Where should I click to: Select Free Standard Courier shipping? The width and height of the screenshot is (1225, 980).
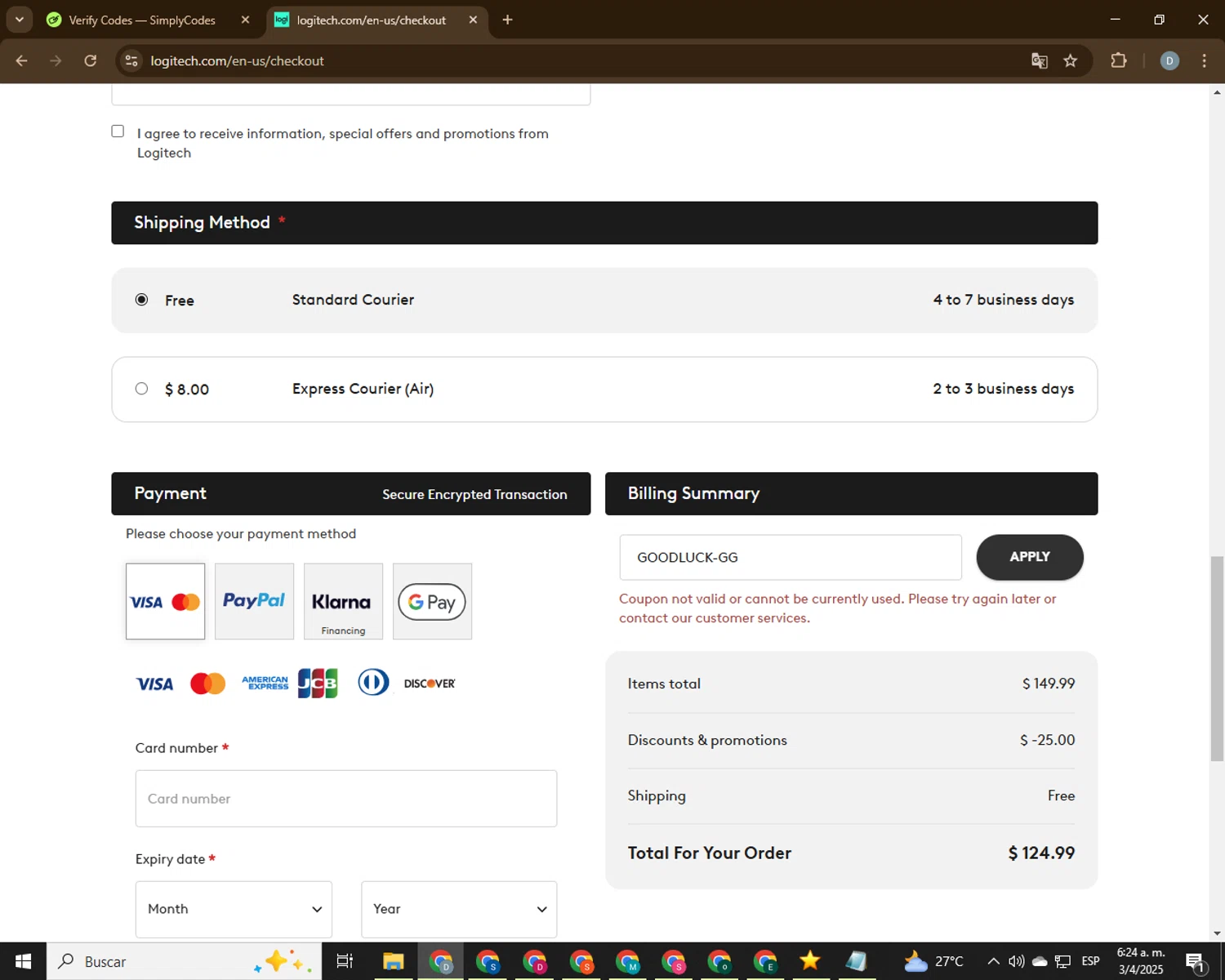(x=141, y=300)
